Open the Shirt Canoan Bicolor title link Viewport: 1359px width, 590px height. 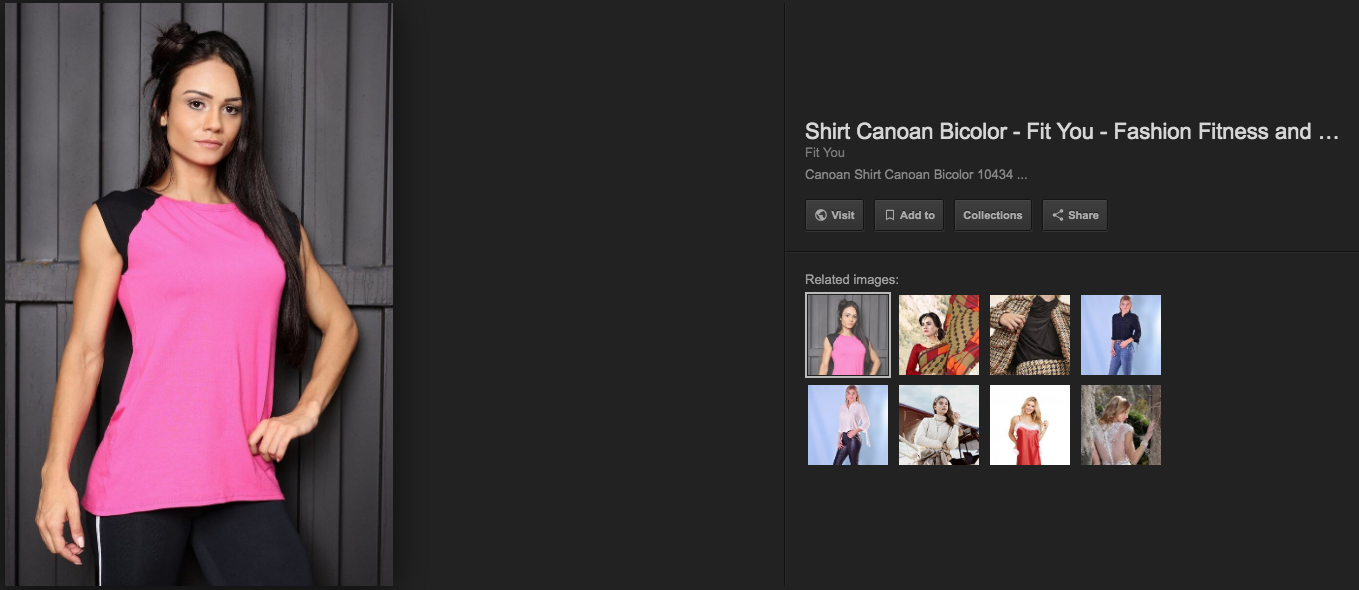[1072, 131]
